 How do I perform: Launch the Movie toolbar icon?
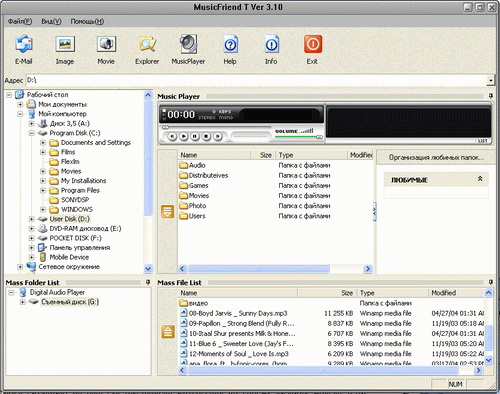click(x=106, y=44)
